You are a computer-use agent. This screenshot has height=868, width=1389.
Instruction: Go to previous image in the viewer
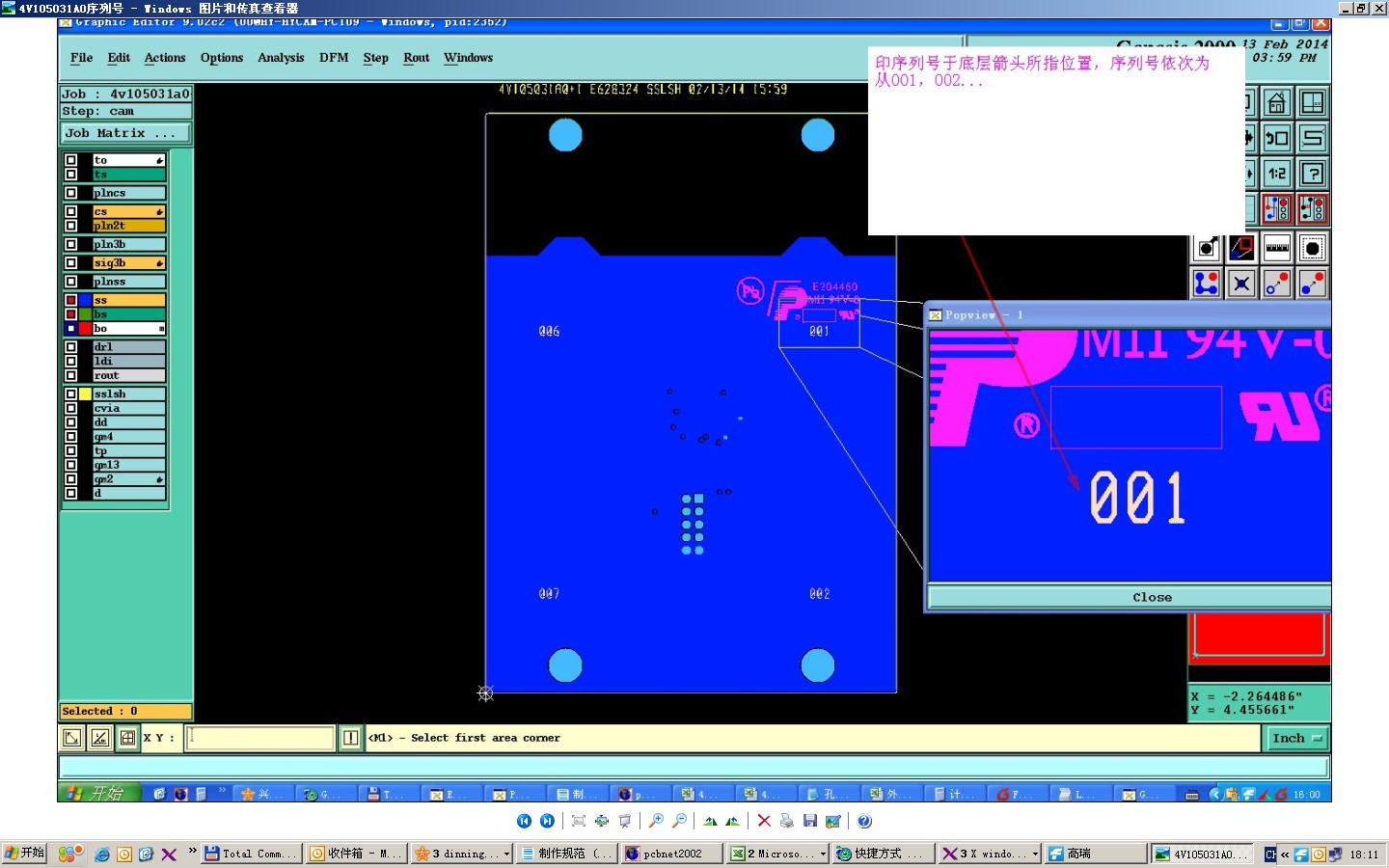[x=524, y=821]
